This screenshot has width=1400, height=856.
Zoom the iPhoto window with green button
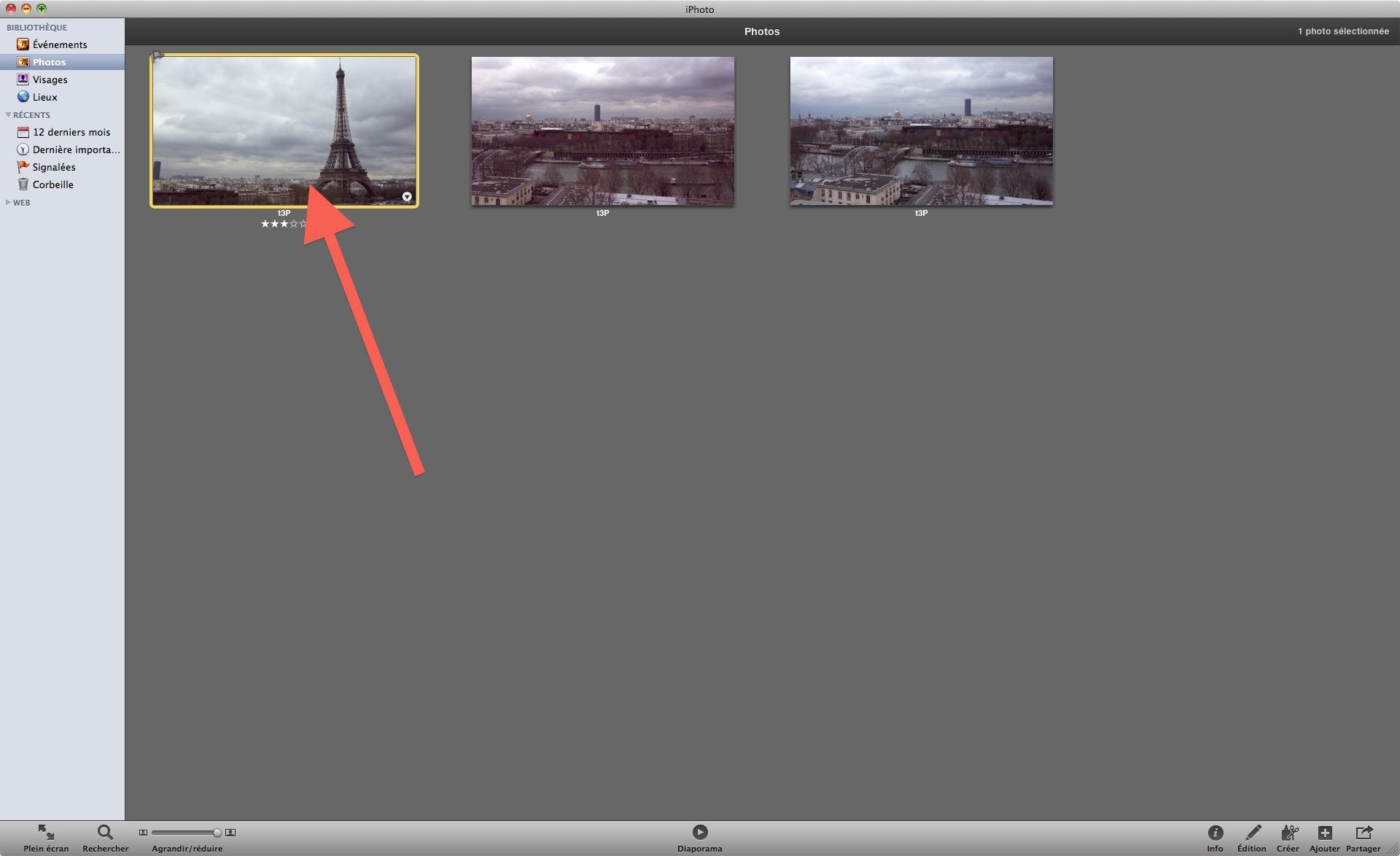coord(42,9)
